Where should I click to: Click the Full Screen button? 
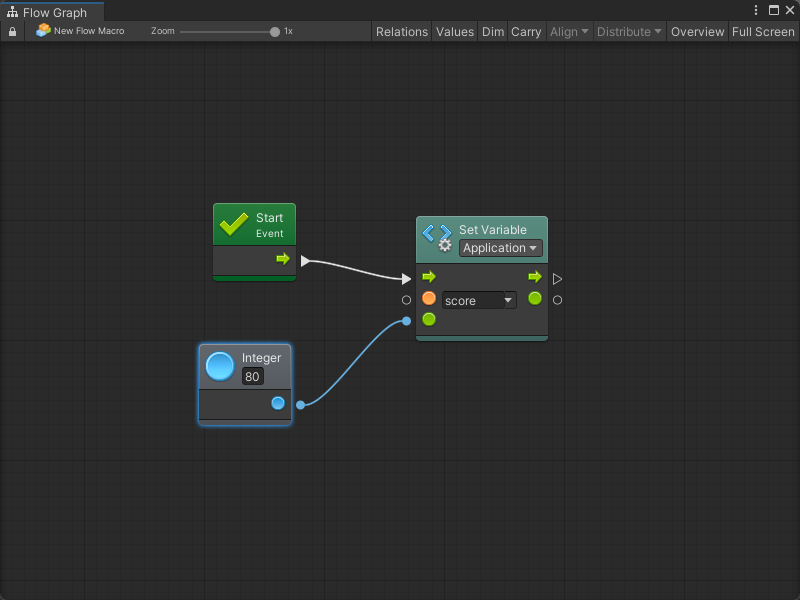coord(763,32)
